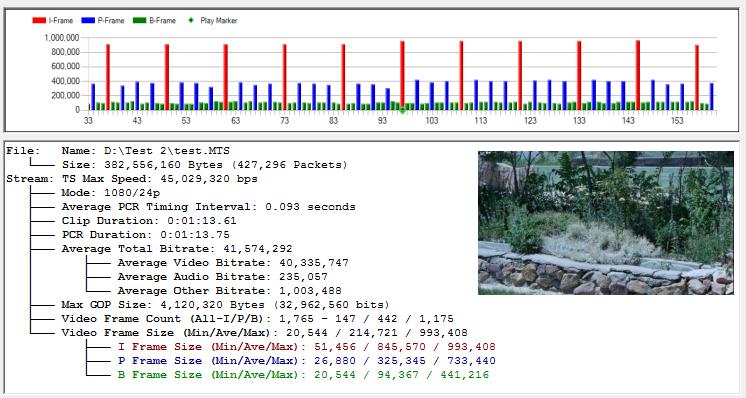746x398 pixels.
Task: Click the blue P-Frame legend swatch
Action: (x=88, y=20)
